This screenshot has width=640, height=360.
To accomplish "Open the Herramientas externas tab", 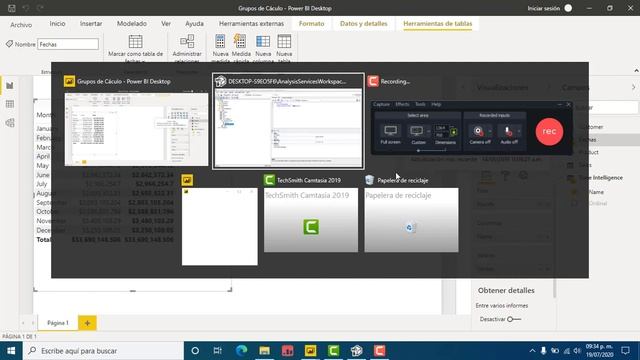I will point(251,24).
